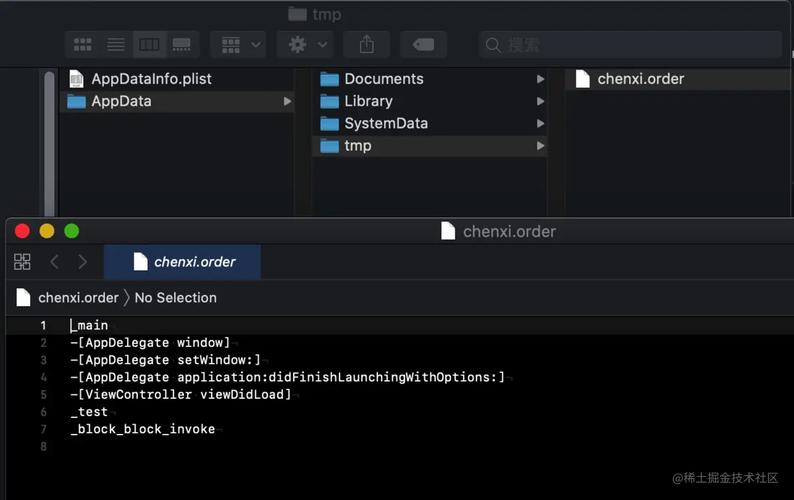Select the AppData folder
This screenshot has height=500, width=794.
[177, 101]
